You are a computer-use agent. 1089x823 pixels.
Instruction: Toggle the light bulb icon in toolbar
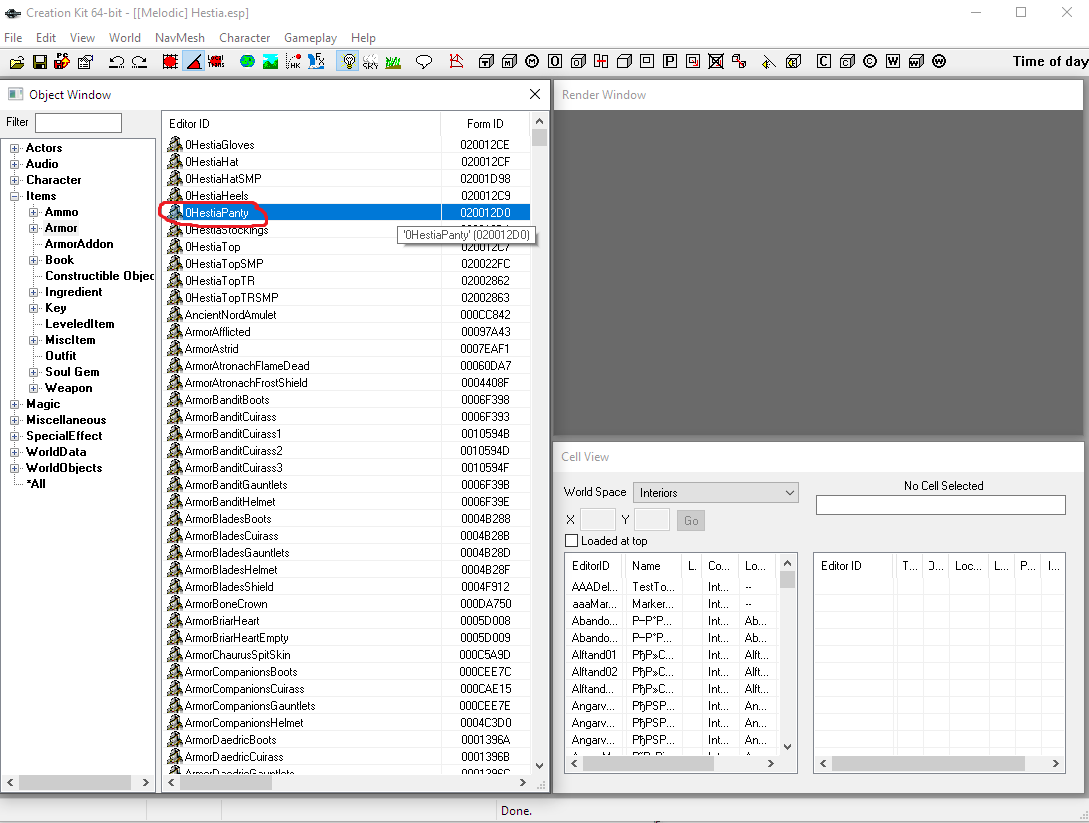(x=348, y=62)
